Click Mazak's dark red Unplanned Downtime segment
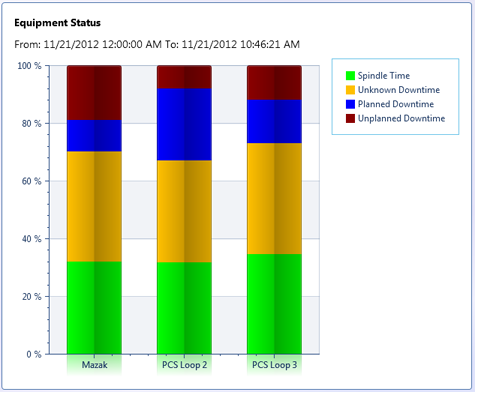The height and width of the screenshot is (395, 478). point(94,93)
